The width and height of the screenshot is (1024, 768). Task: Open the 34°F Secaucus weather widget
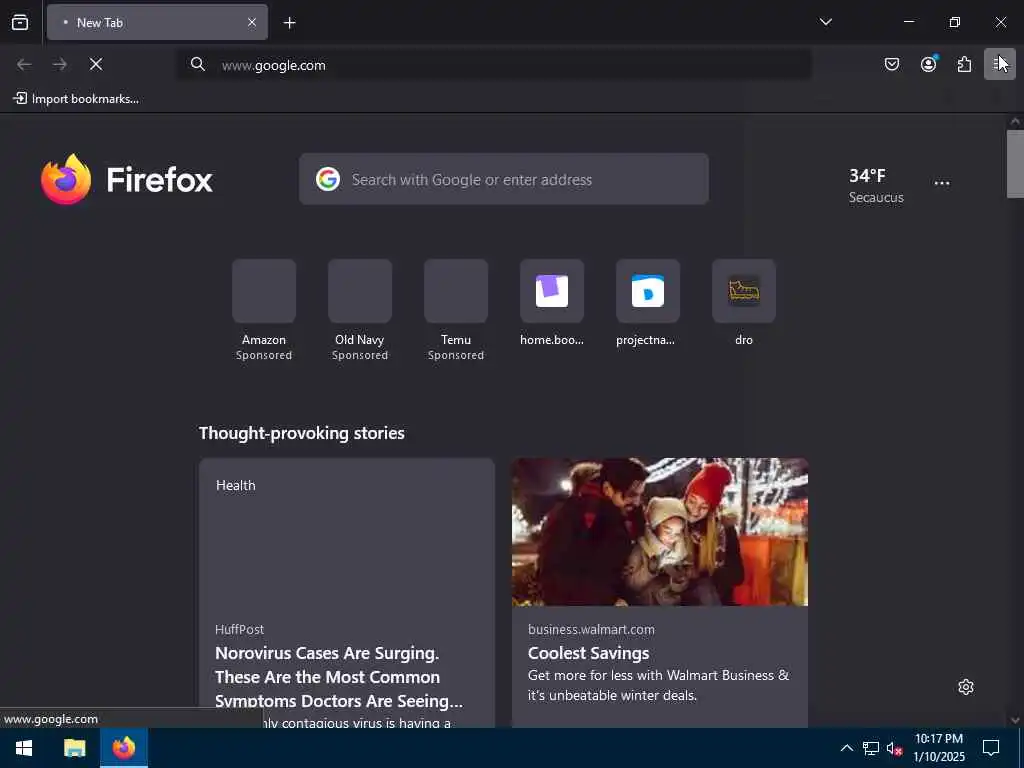tap(876, 185)
